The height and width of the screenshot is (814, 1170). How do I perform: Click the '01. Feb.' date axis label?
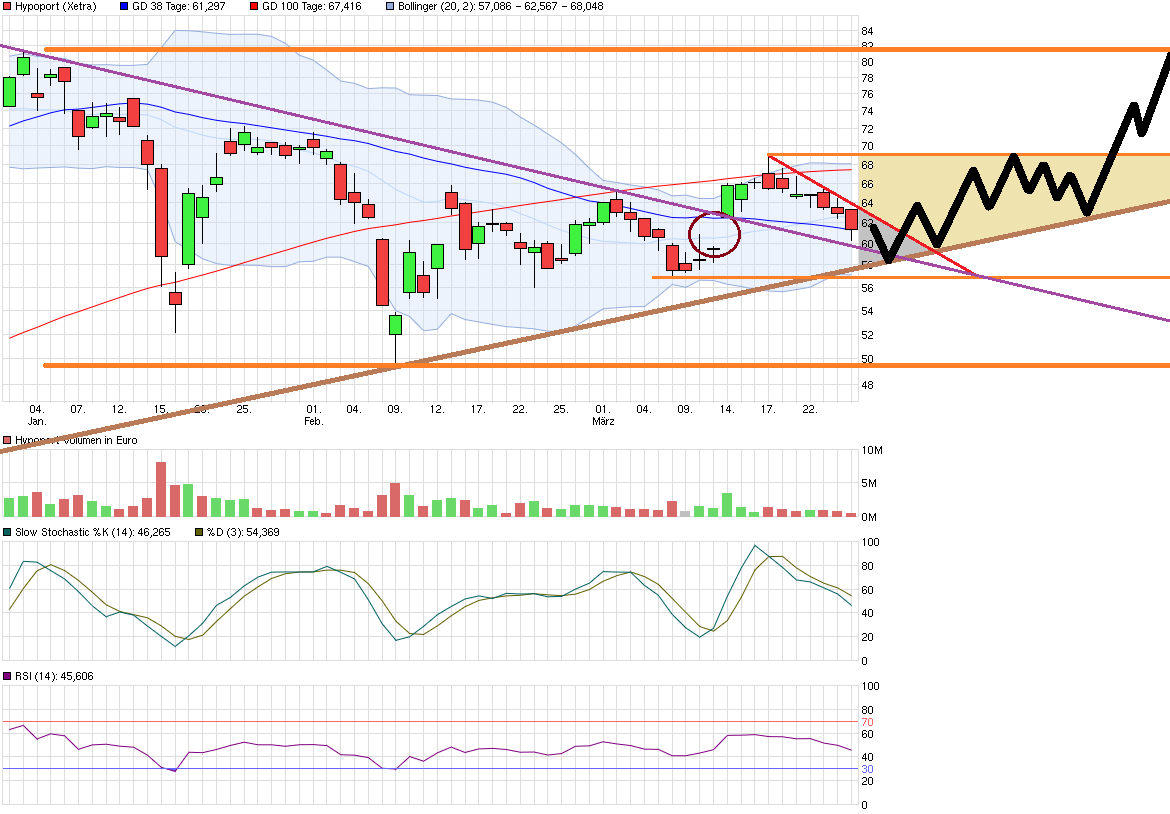click(314, 415)
